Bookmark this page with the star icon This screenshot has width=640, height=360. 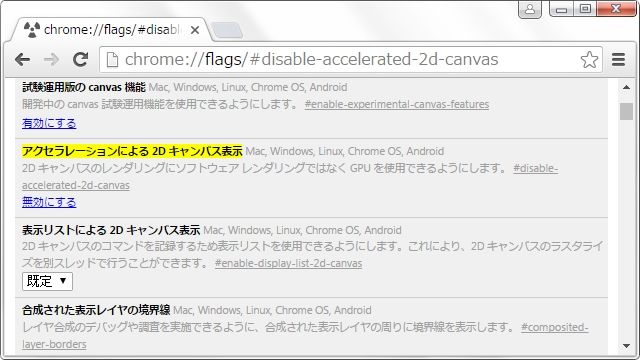pos(589,60)
